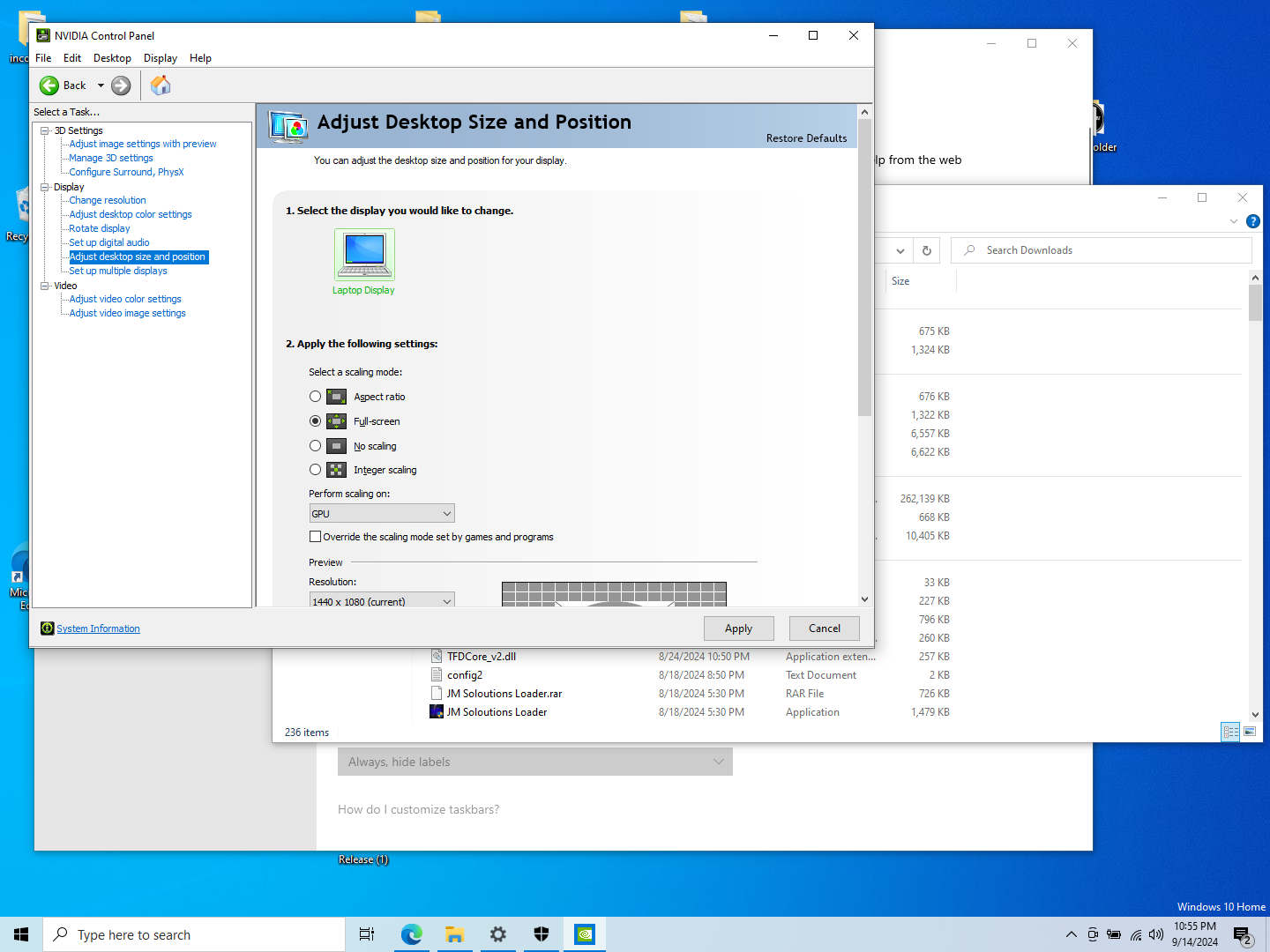Open How do I customize taskbars link

pyautogui.click(x=418, y=809)
